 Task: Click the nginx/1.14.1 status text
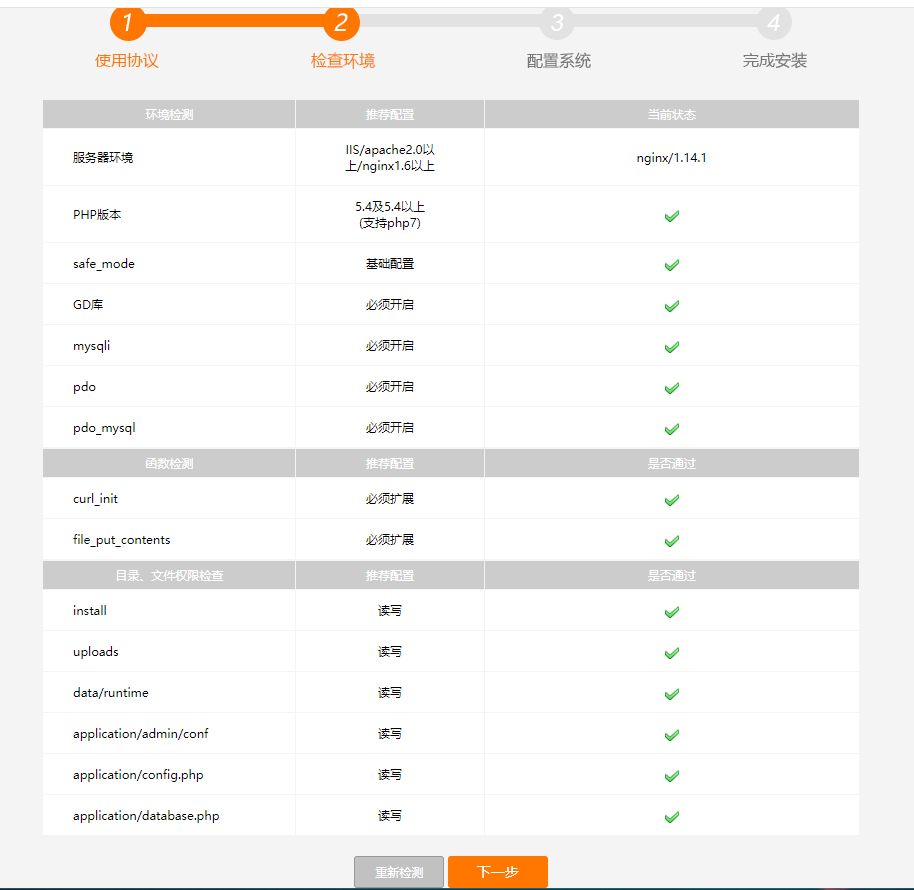coord(672,158)
